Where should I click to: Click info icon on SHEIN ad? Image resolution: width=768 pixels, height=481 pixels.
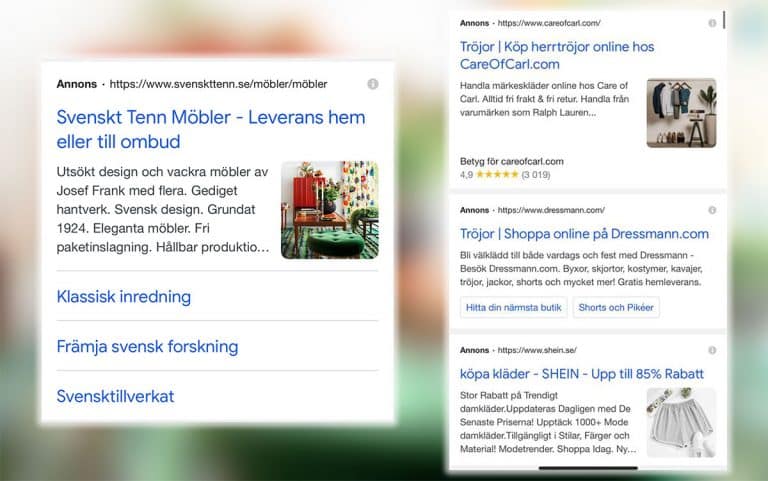(x=712, y=350)
